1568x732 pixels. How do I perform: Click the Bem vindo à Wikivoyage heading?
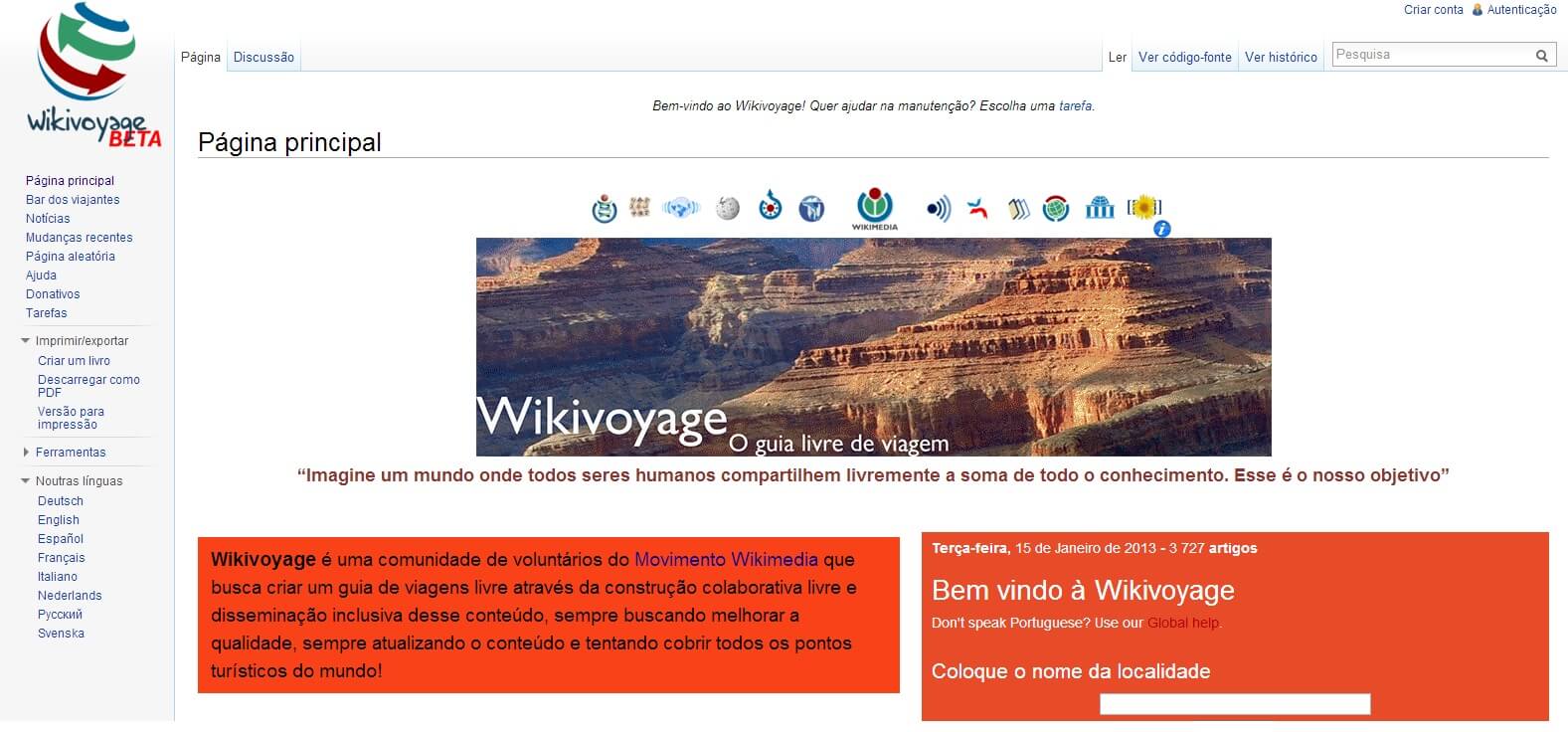1083,591
